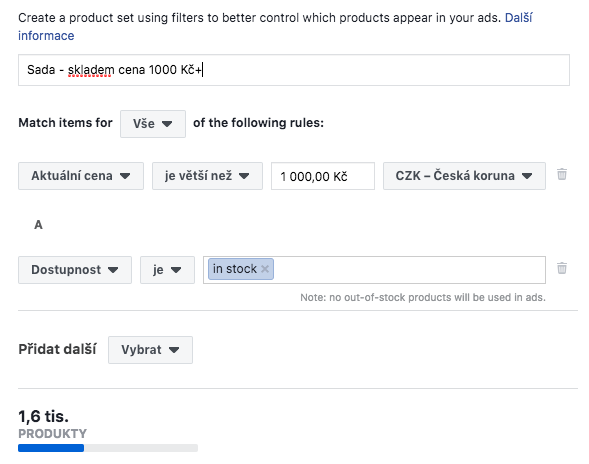The image size is (589, 464).
Task: Click the blue products progress bar
Action: pos(51,448)
